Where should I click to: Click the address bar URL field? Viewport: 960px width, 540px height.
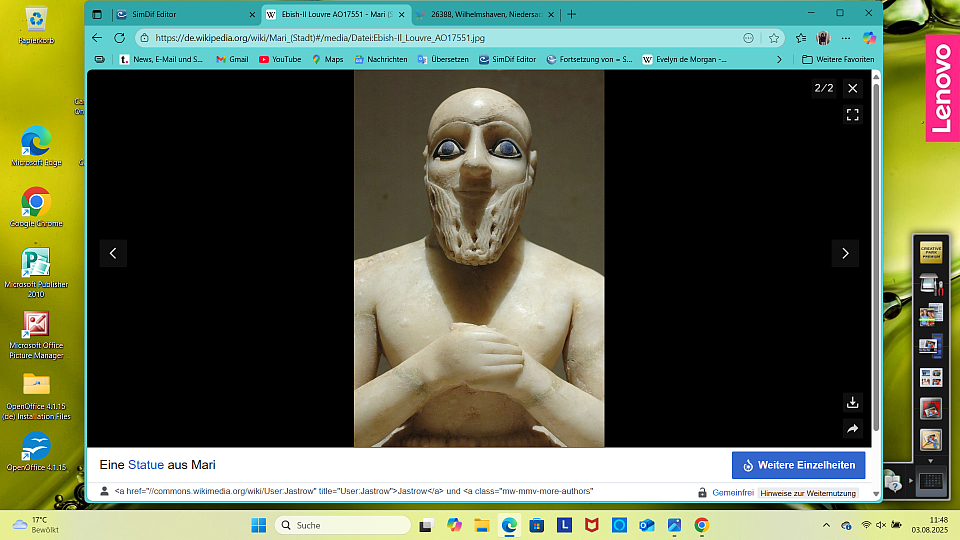point(441,38)
